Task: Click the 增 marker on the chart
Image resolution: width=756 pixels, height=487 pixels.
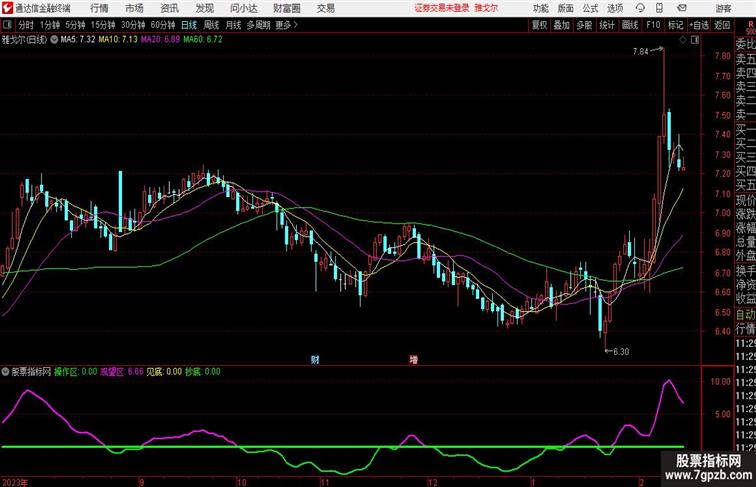Action: pyautogui.click(x=413, y=359)
